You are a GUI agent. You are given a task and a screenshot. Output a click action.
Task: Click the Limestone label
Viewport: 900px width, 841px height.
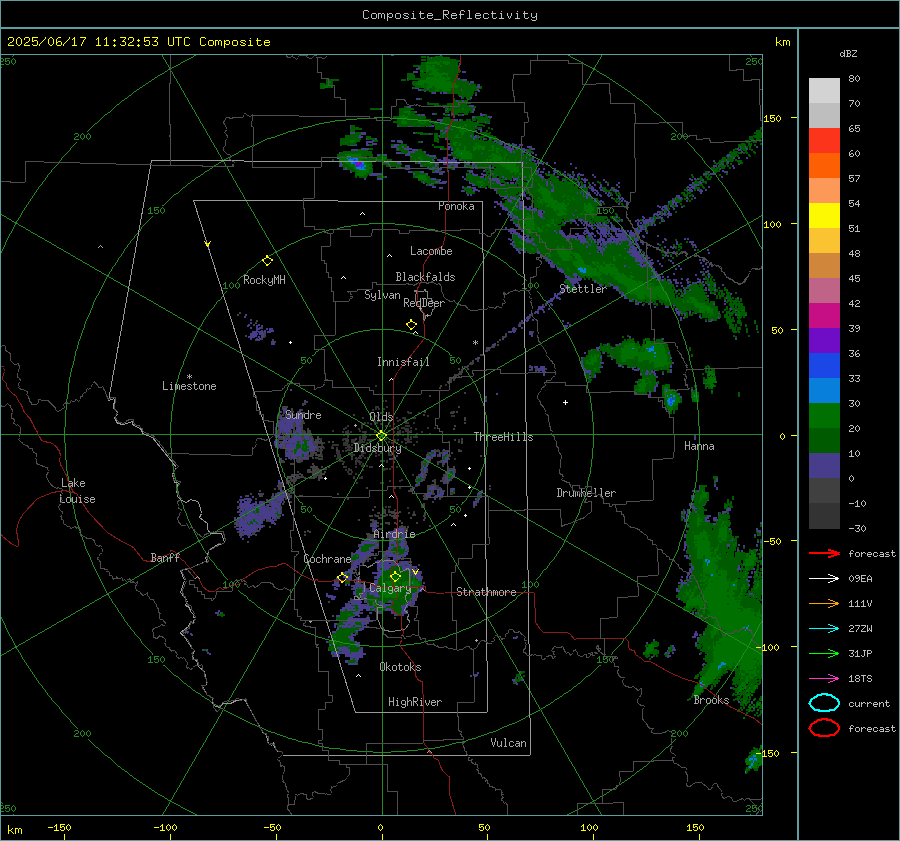[x=189, y=386]
